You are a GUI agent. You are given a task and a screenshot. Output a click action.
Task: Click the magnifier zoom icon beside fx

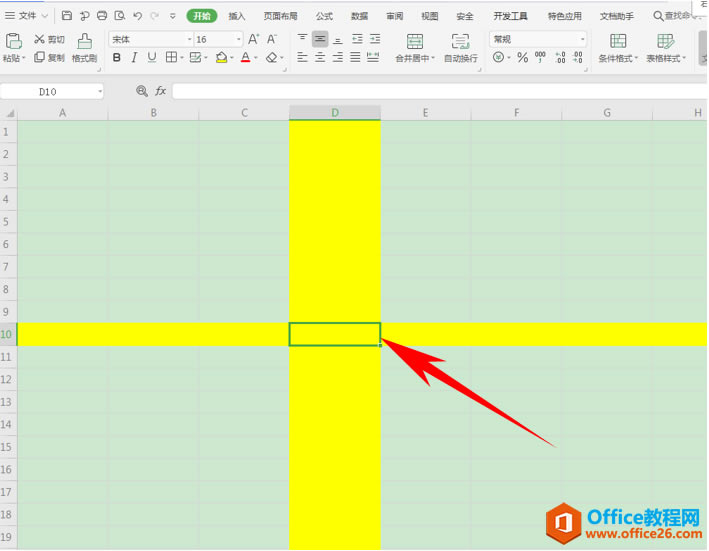coord(142,91)
